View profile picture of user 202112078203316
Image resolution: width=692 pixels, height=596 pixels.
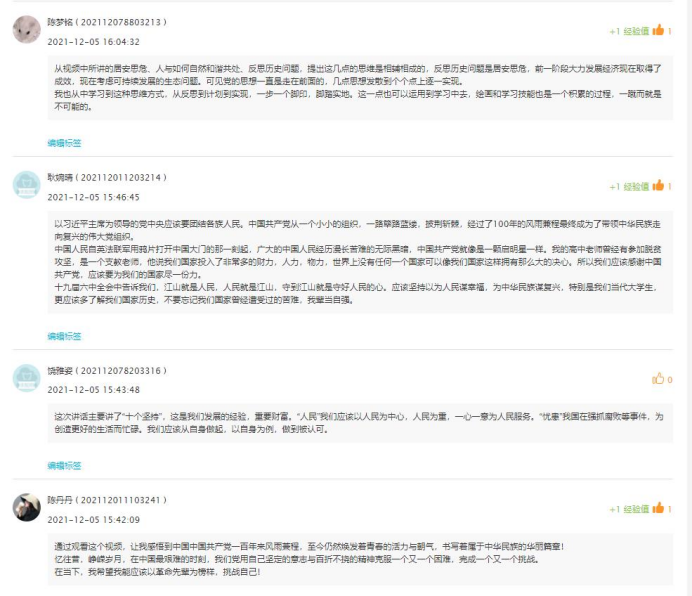27,378
